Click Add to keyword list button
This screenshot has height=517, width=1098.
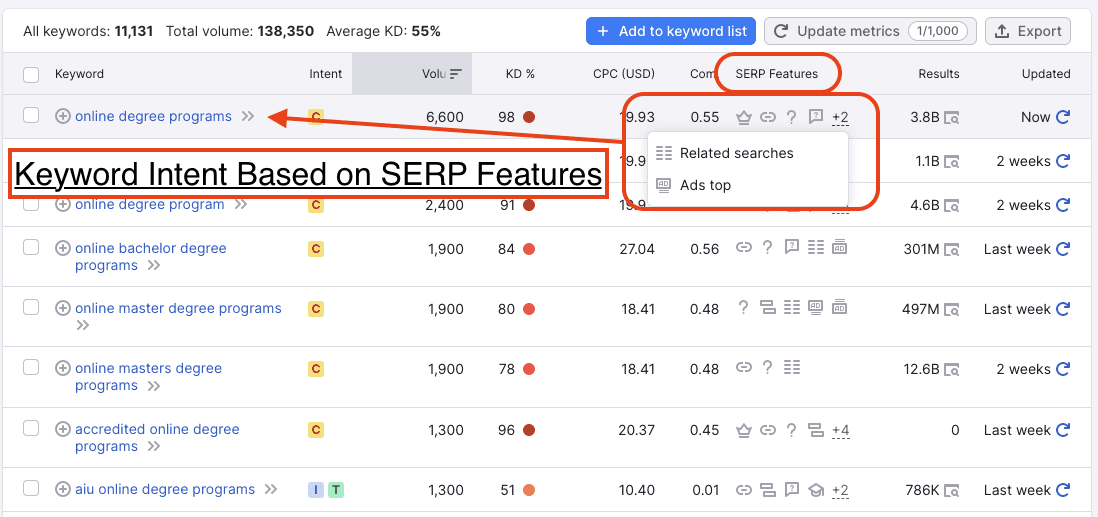click(671, 31)
